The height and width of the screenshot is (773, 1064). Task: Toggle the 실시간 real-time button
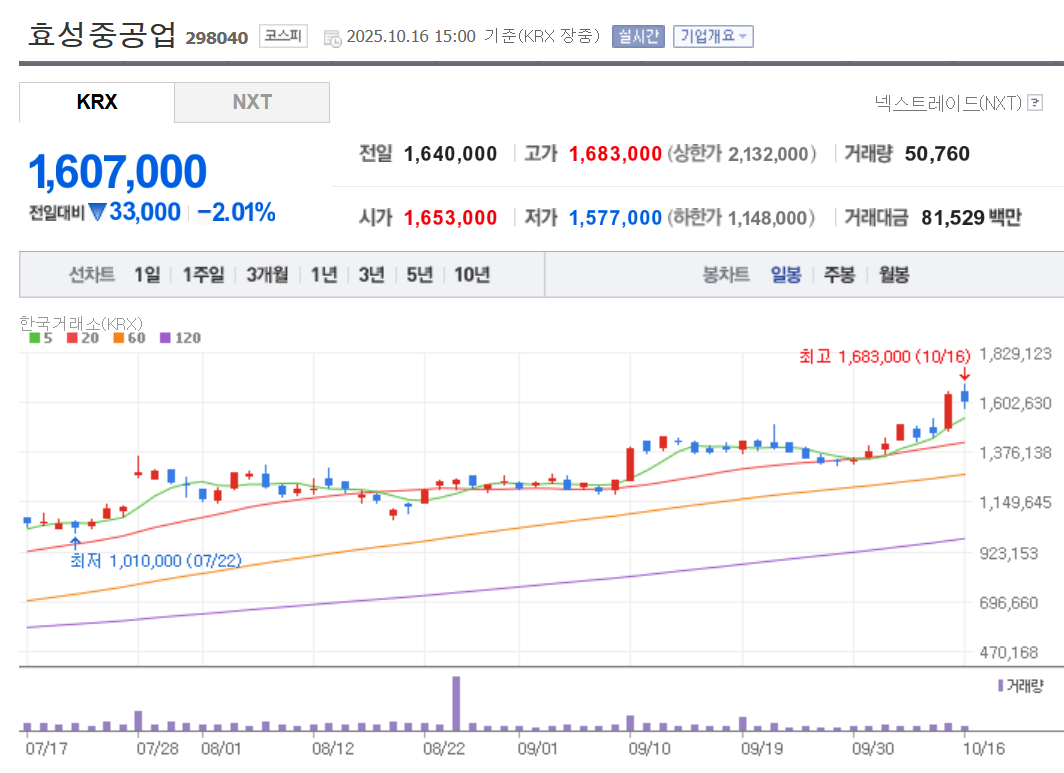(638, 36)
